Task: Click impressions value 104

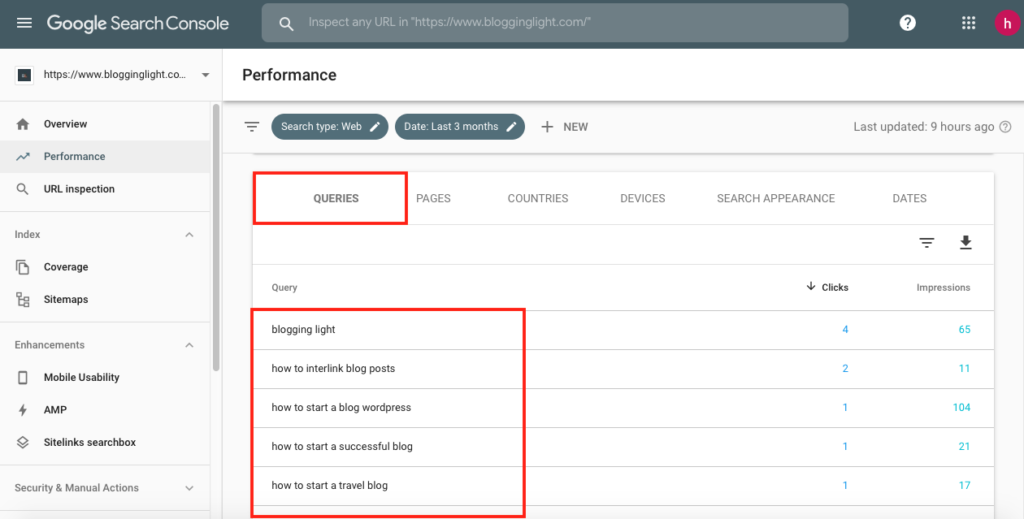Action: click(961, 407)
